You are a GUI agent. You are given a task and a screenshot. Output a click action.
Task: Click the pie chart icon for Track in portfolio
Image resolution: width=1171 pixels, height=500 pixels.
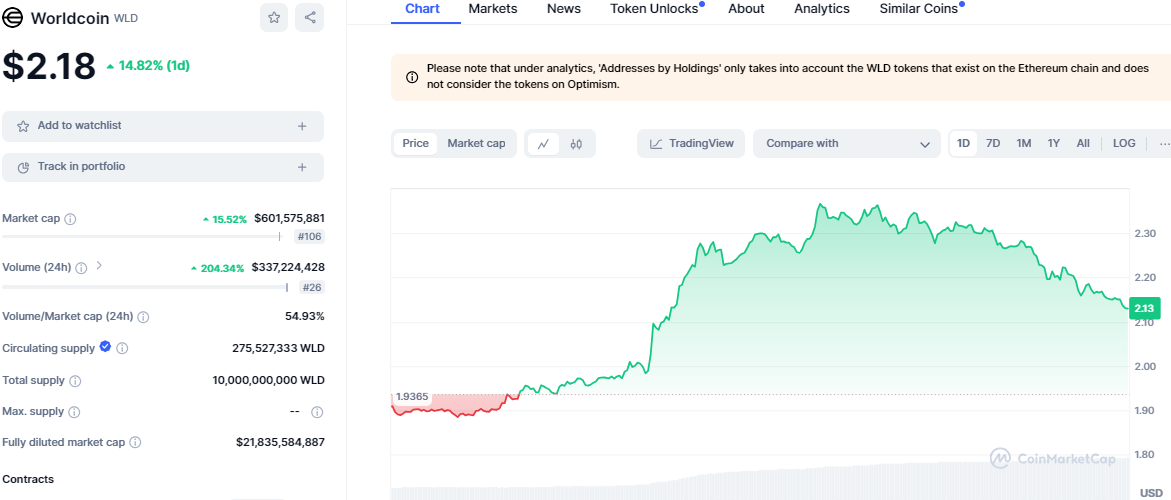coord(24,167)
